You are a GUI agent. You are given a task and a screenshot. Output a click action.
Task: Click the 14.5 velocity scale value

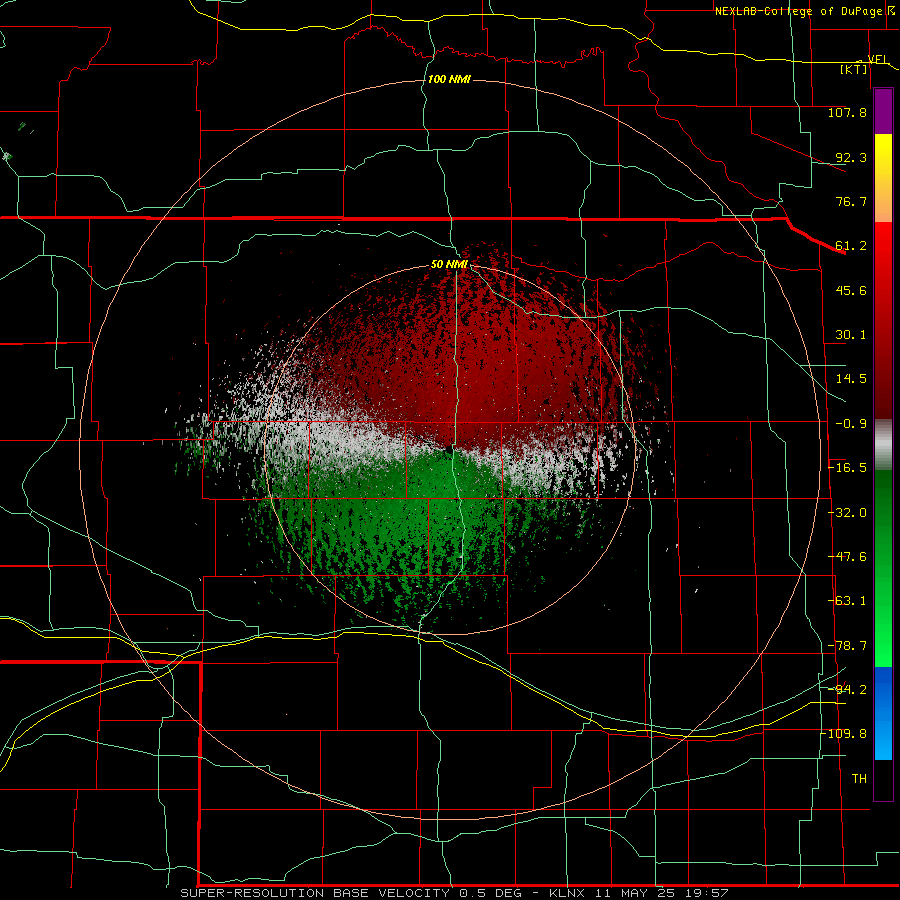pos(851,379)
